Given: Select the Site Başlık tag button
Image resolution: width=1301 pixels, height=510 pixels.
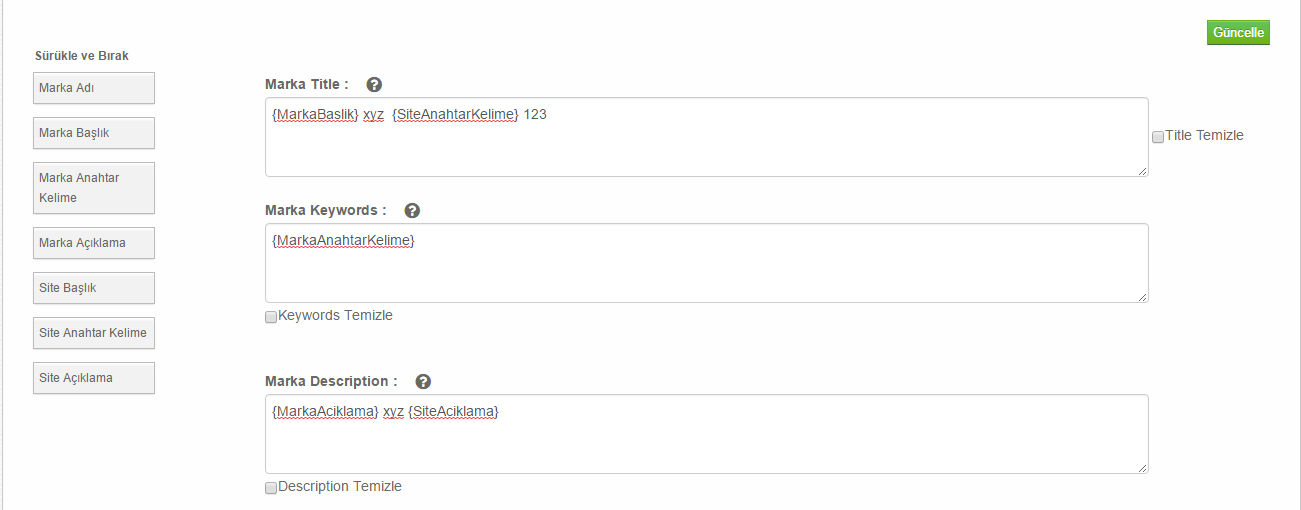Looking at the screenshot, I should (94, 288).
